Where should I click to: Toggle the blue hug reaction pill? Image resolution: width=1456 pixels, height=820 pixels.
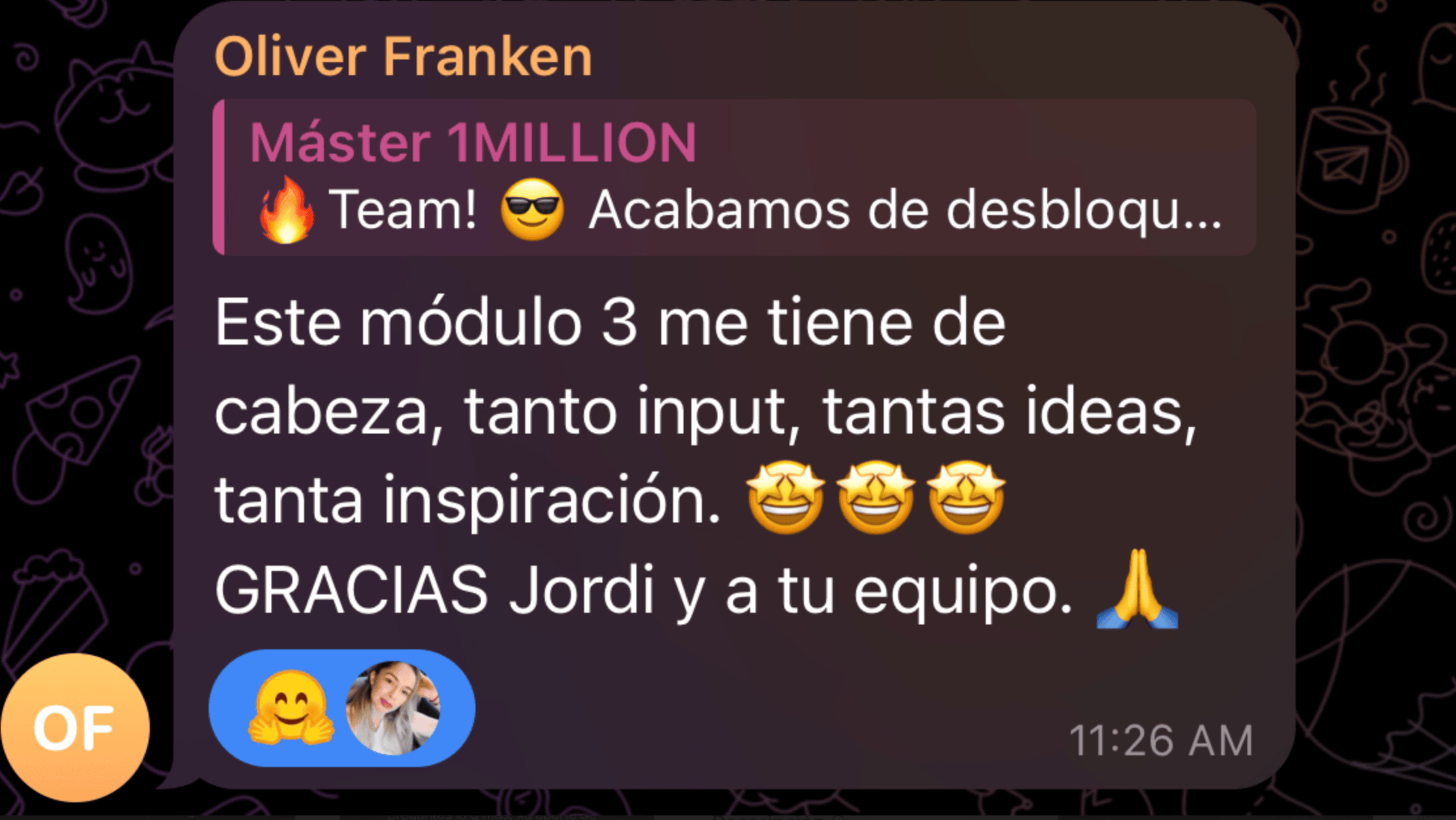point(342,708)
